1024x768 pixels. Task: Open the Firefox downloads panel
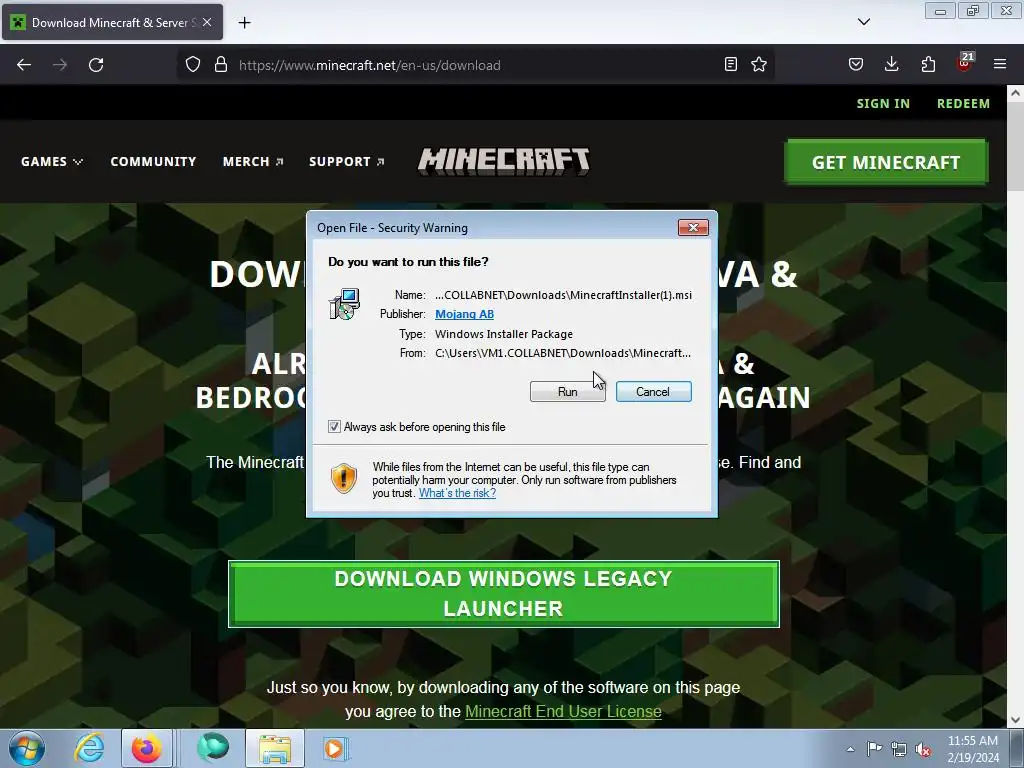coord(891,64)
